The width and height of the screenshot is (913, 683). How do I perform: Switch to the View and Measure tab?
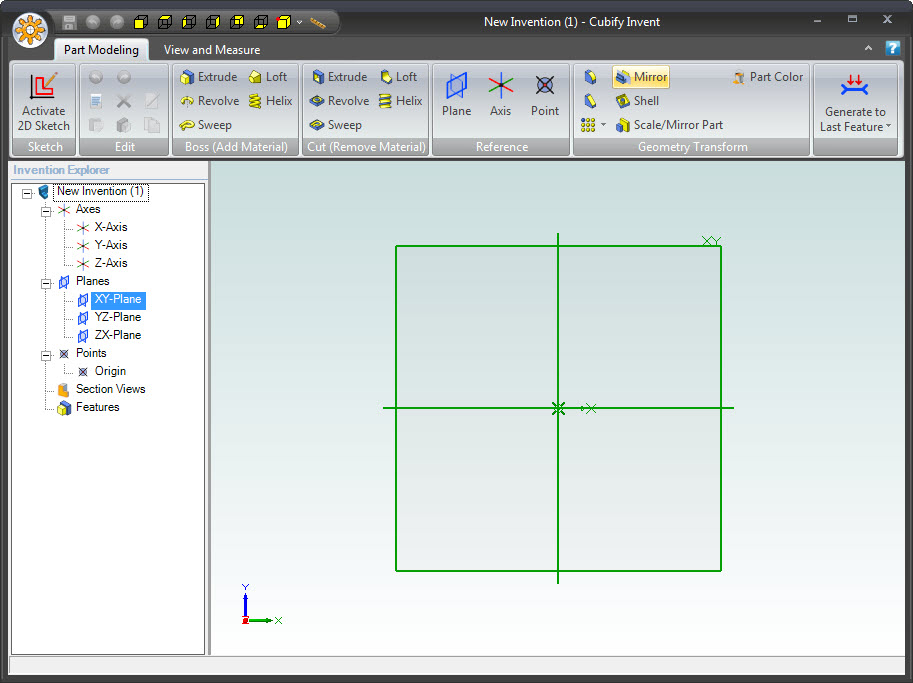point(211,49)
